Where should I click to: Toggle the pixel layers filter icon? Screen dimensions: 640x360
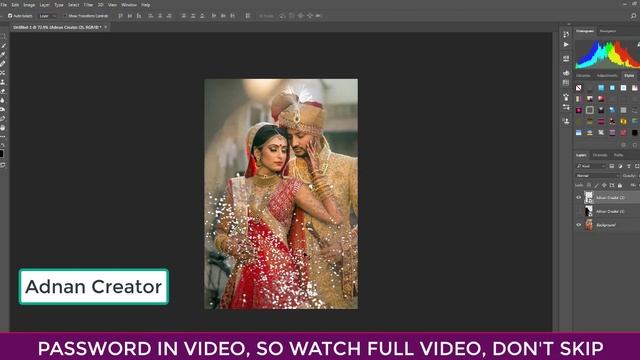tap(612, 166)
